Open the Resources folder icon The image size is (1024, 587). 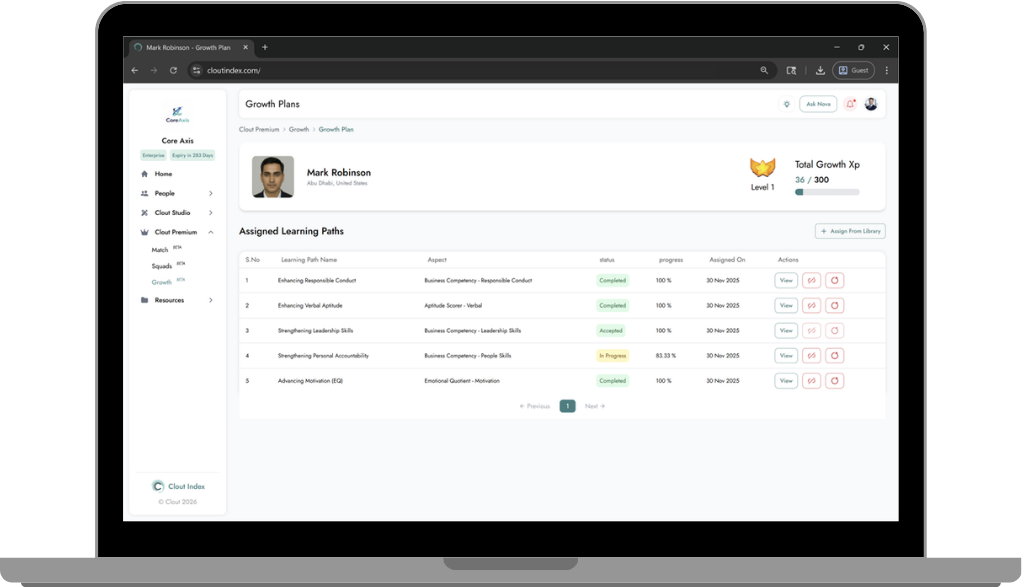(x=144, y=299)
